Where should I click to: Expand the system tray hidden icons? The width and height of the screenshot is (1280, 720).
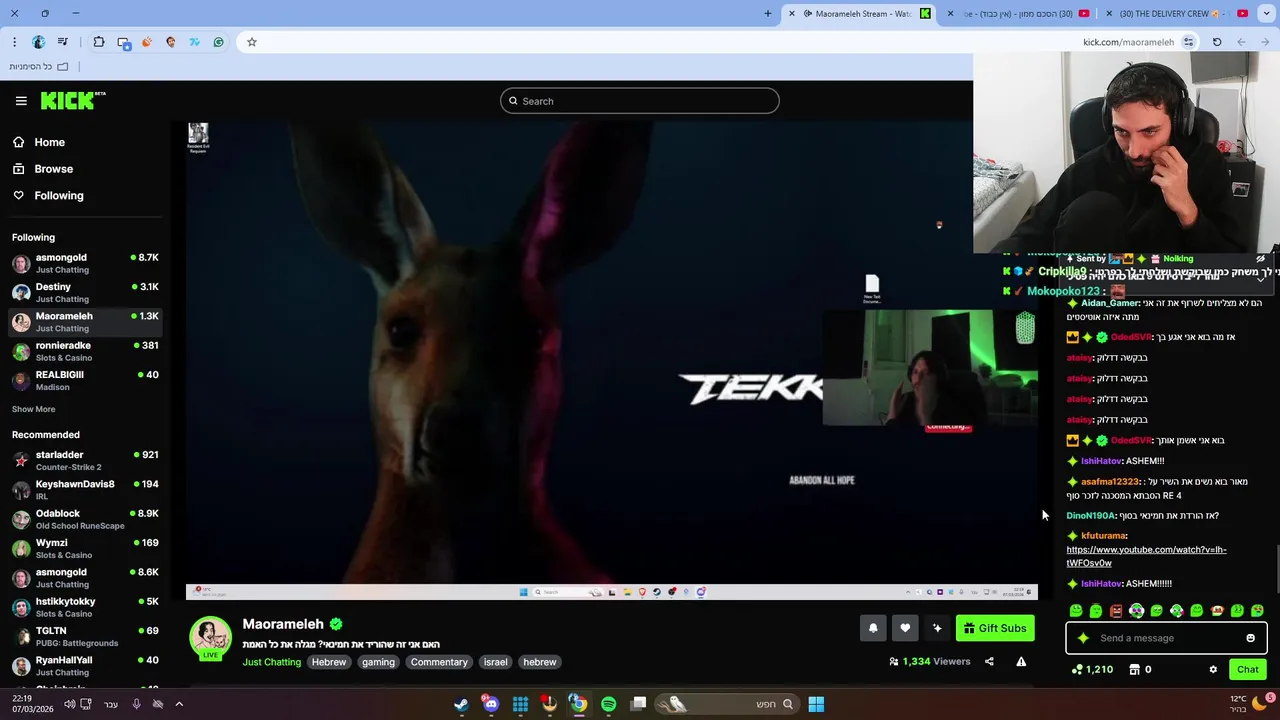click(x=179, y=704)
